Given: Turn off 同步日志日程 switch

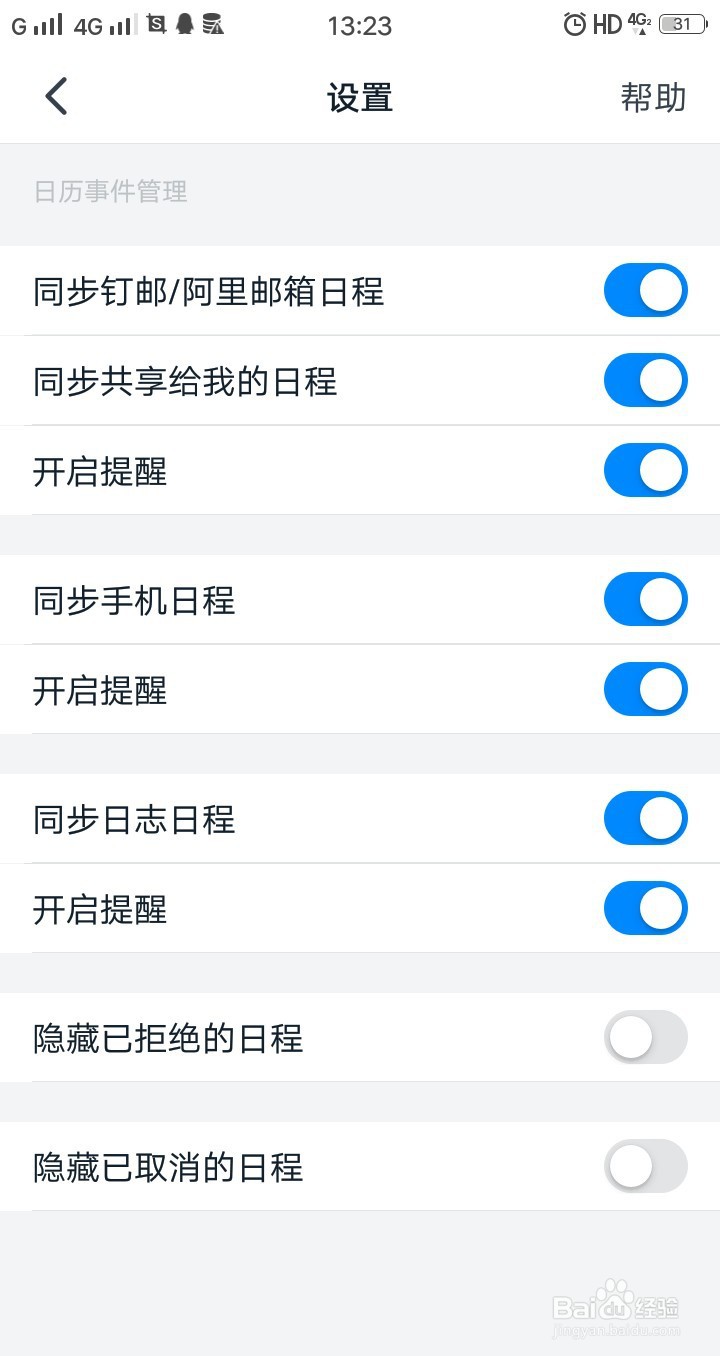Looking at the screenshot, I should click(645, 819).
